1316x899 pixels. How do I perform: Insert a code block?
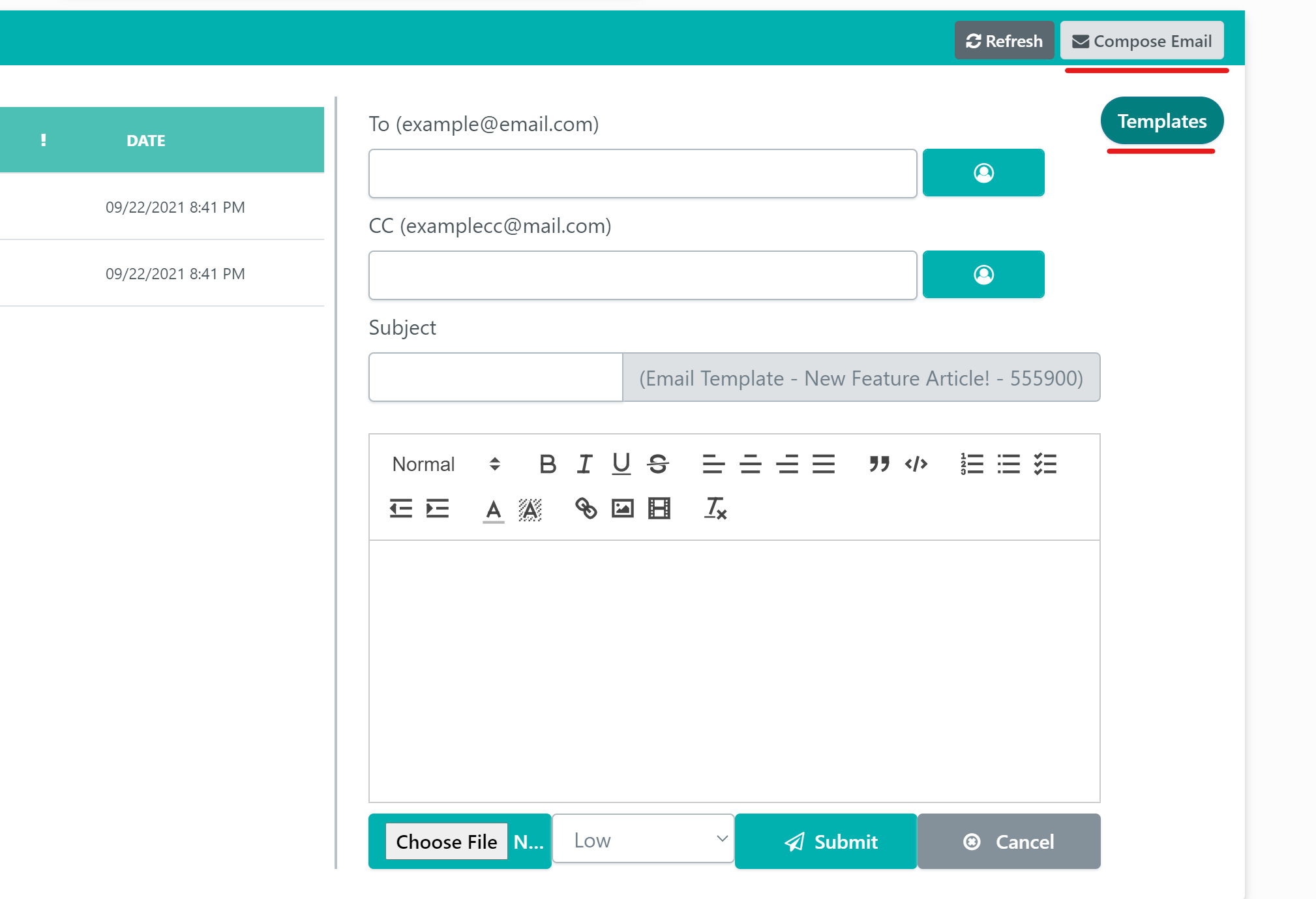(916, 464)
